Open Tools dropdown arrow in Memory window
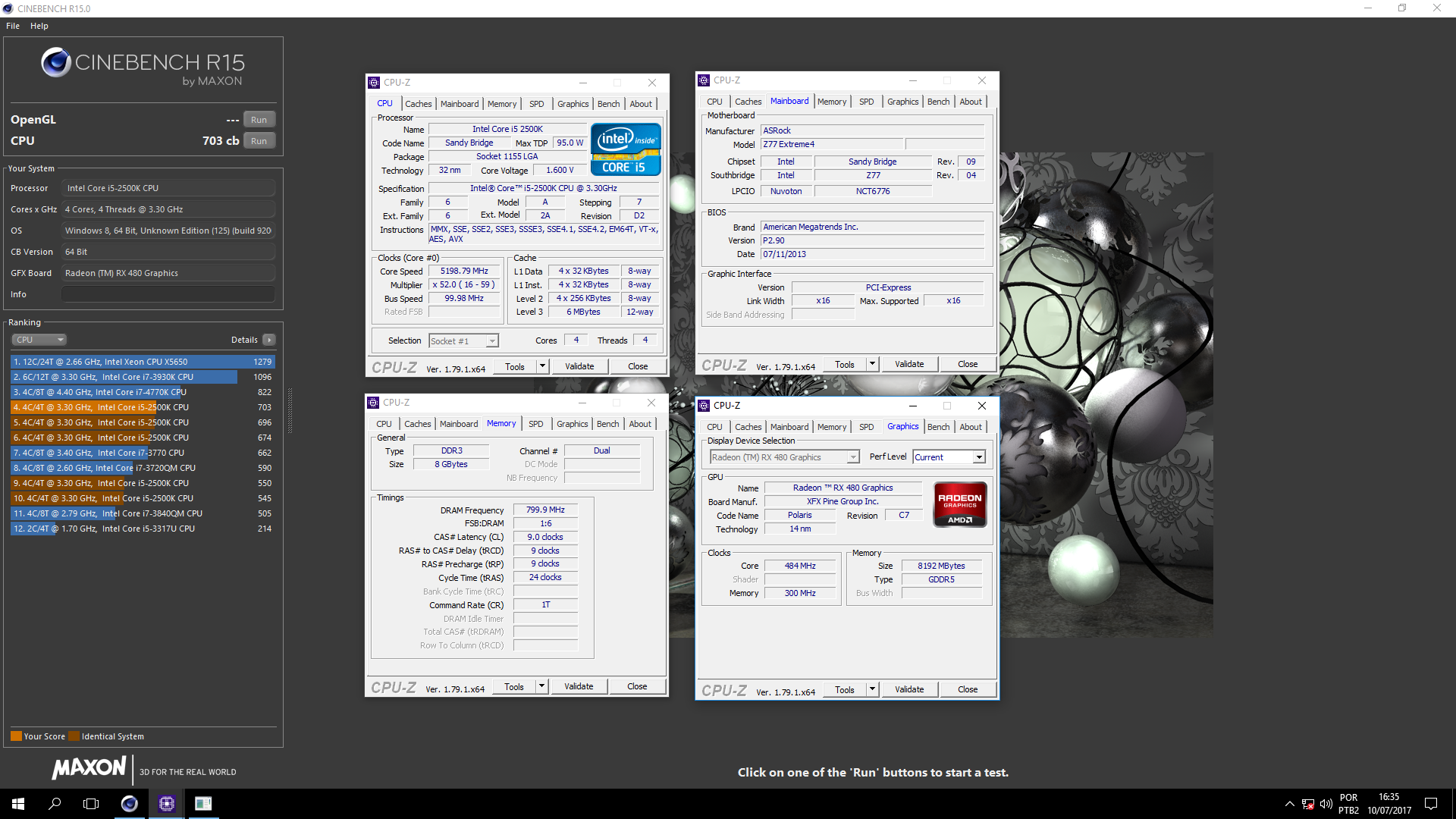 pyautogui.click(x=541, y=686)
